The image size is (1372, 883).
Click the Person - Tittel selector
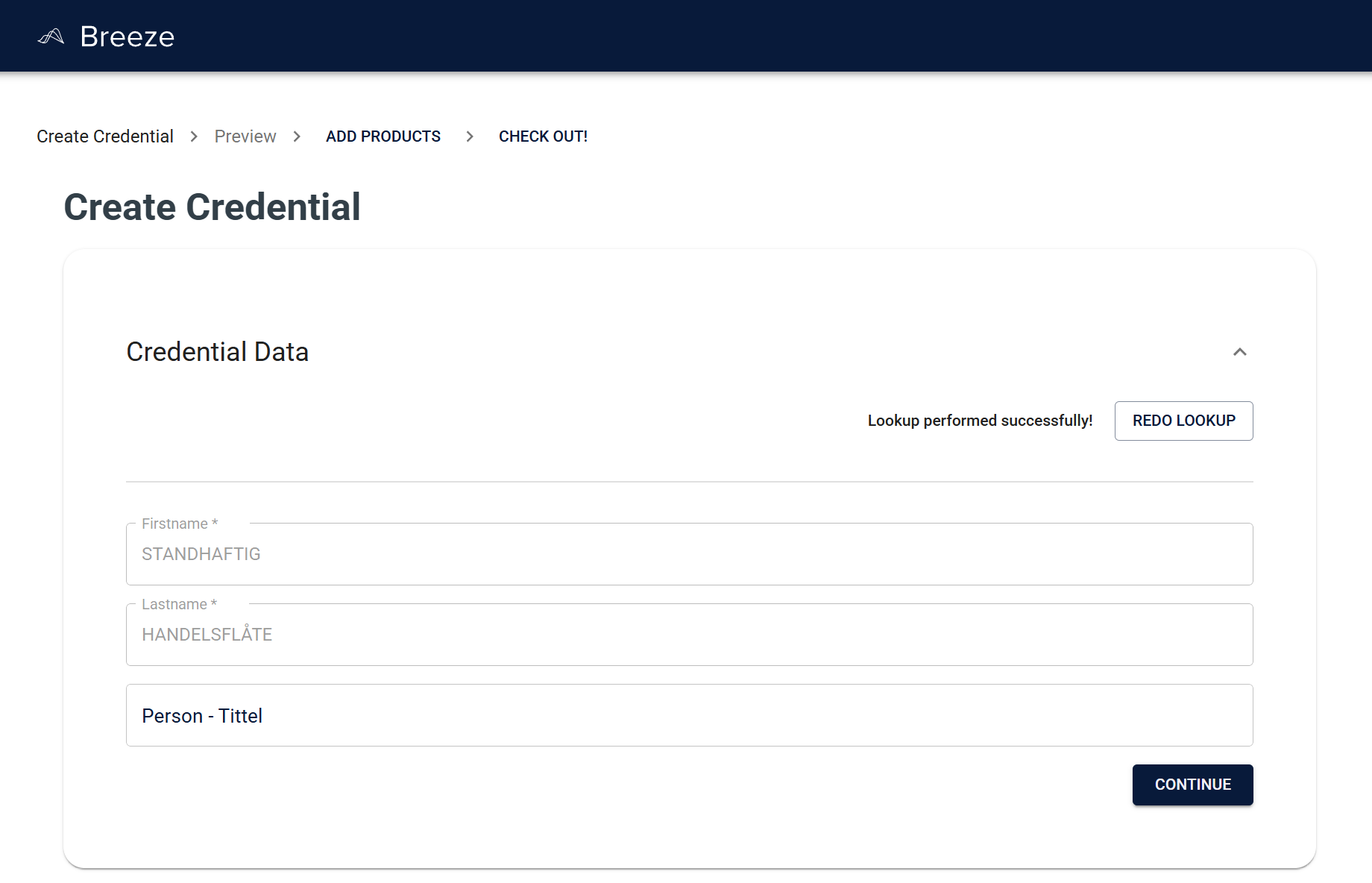click(688, 715)
